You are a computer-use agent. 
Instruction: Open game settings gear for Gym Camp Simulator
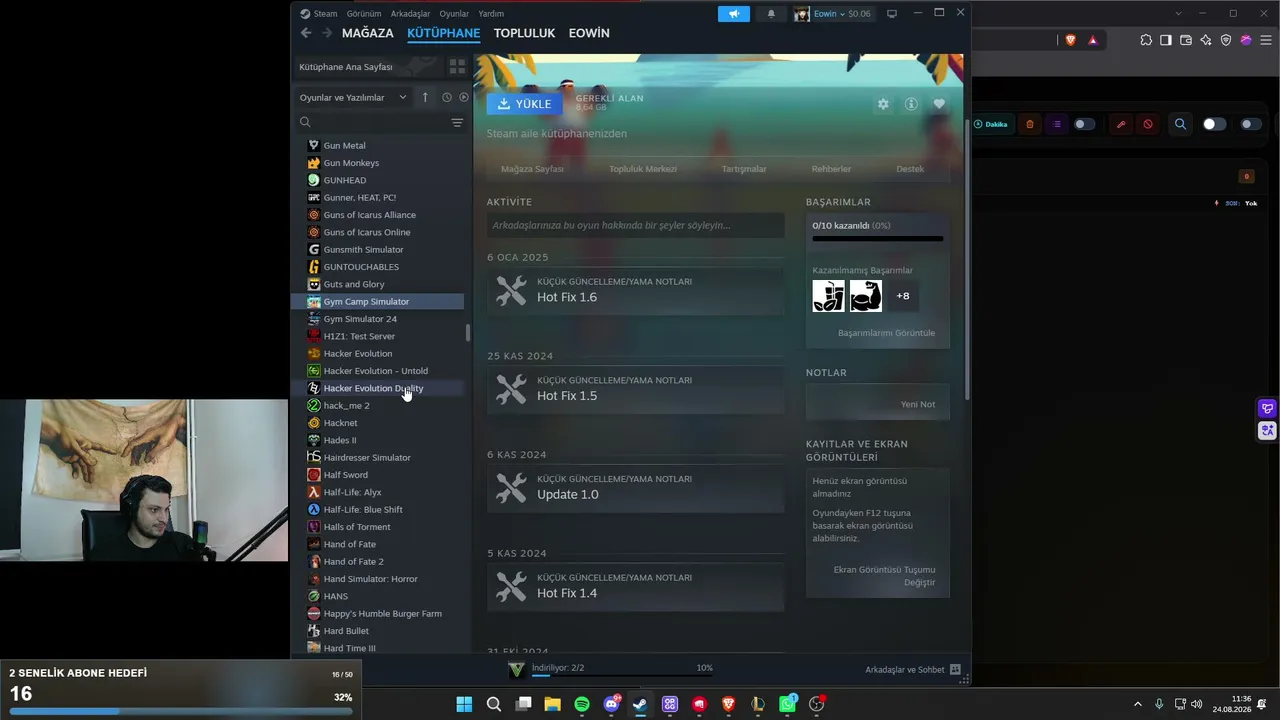(883, 104)
